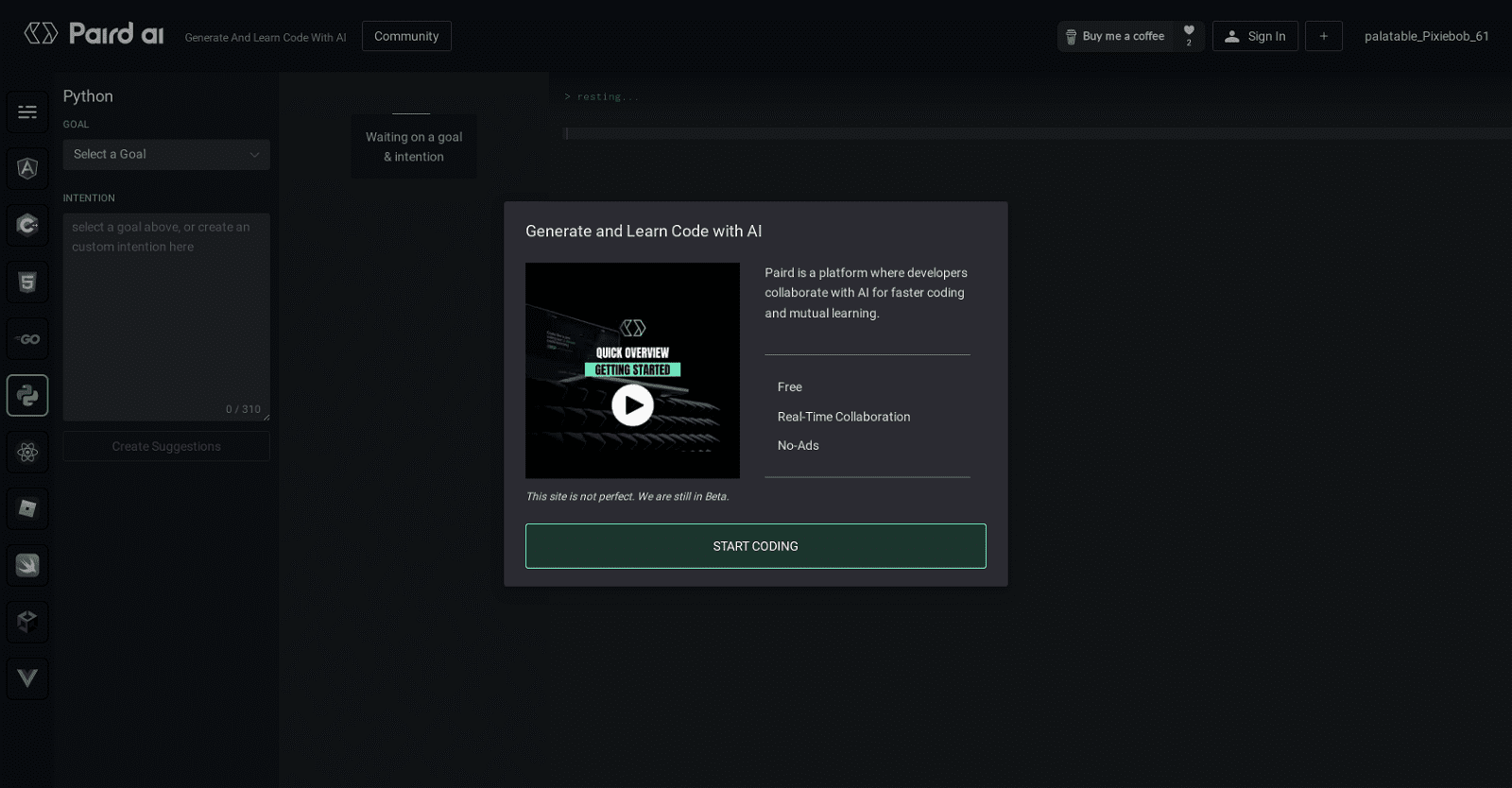Click the Buy me a coffee button
Screen dimensions: 1512x788
tap(1115, 36)
